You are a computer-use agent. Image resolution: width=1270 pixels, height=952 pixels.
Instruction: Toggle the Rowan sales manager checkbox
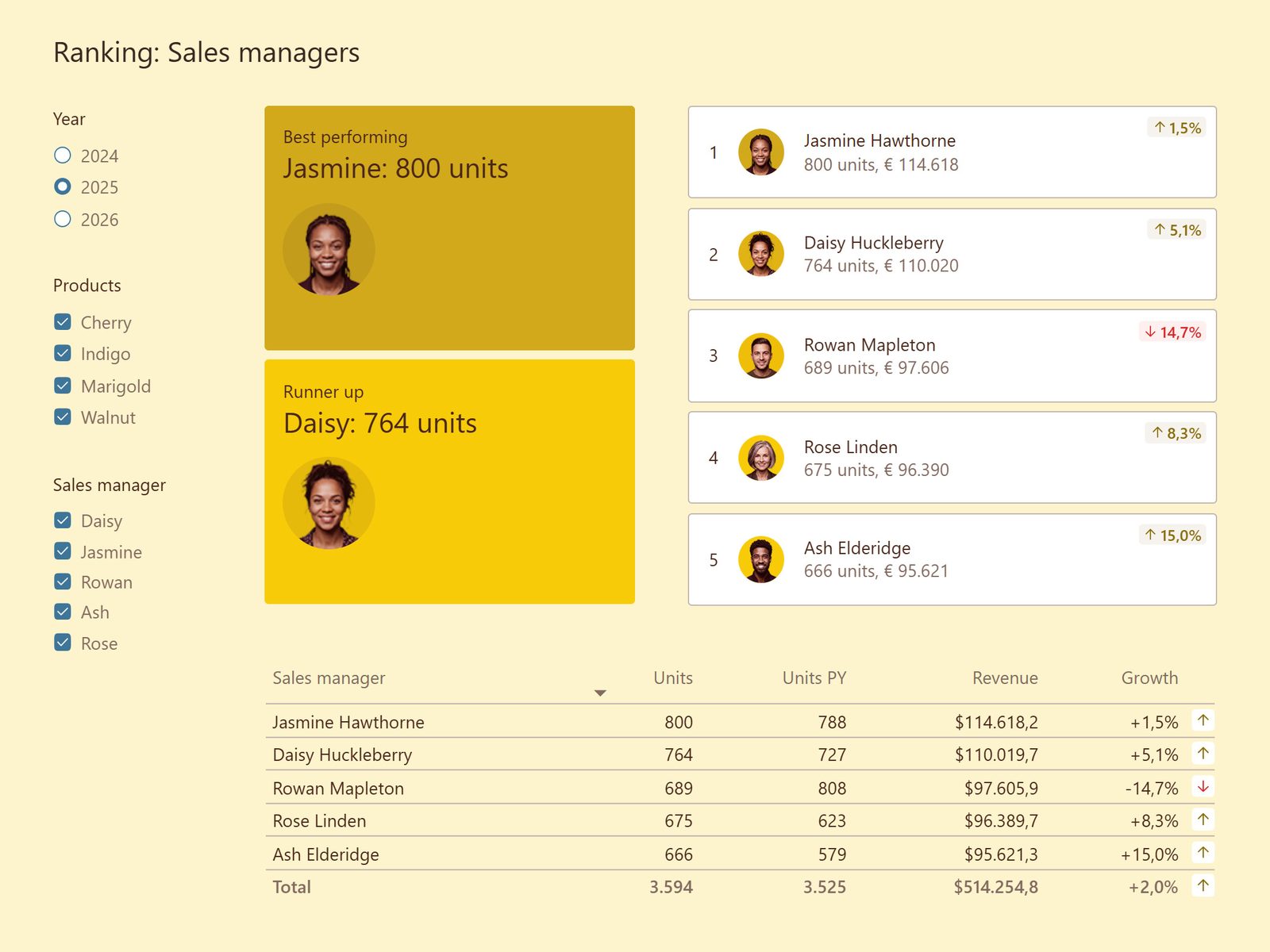[x=63, y=582]
